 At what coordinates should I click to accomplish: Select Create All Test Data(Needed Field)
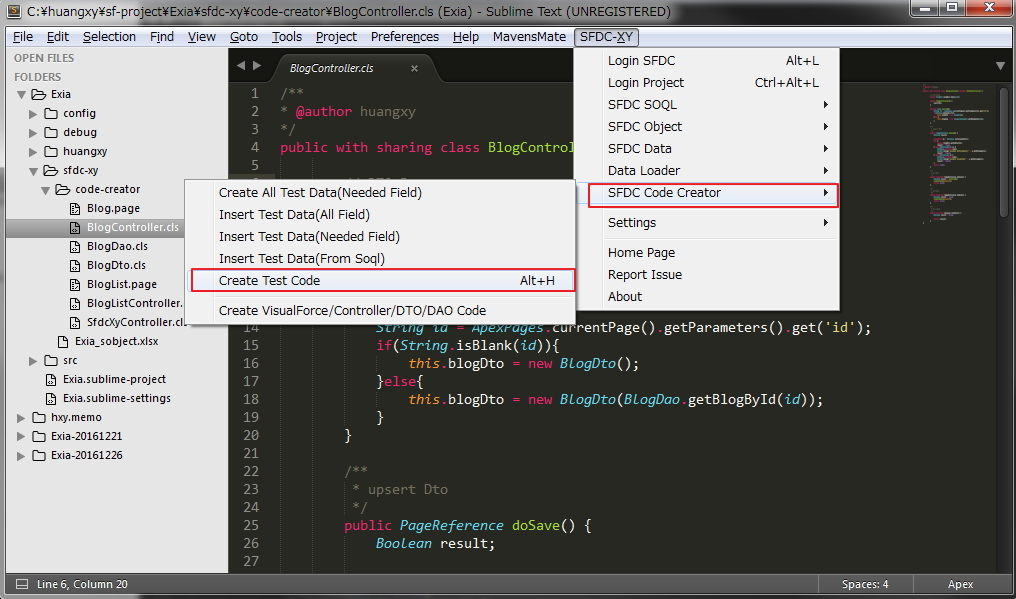coord(382,193)
